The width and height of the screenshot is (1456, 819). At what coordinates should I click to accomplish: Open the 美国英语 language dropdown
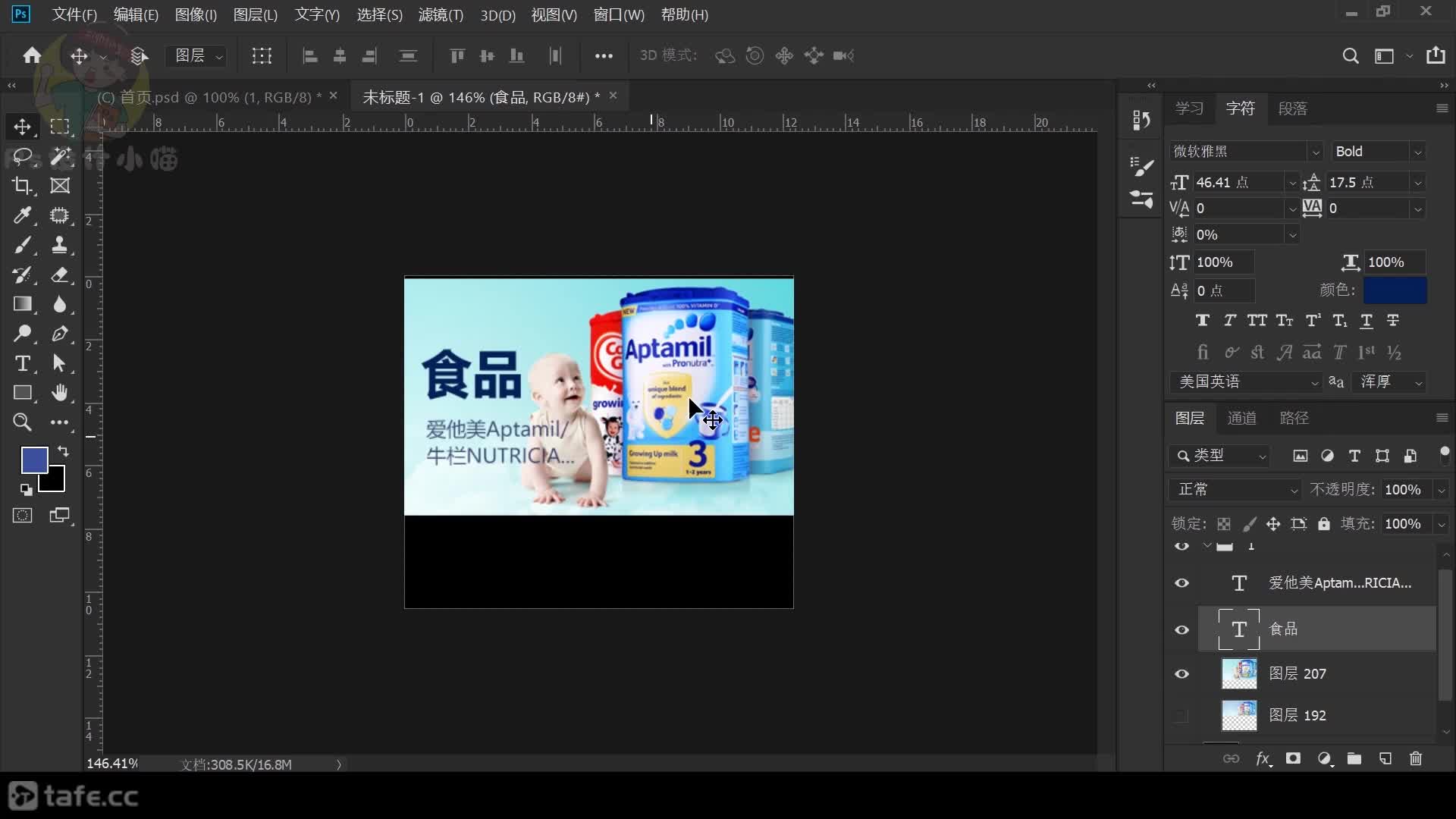1247,382
